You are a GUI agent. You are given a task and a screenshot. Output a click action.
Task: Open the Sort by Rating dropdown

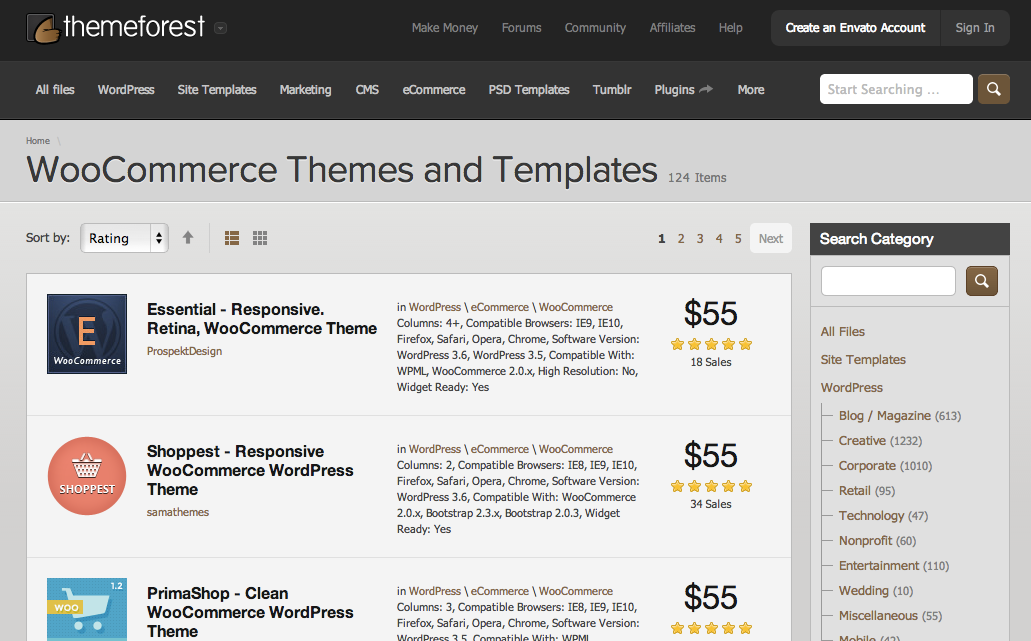125,238
